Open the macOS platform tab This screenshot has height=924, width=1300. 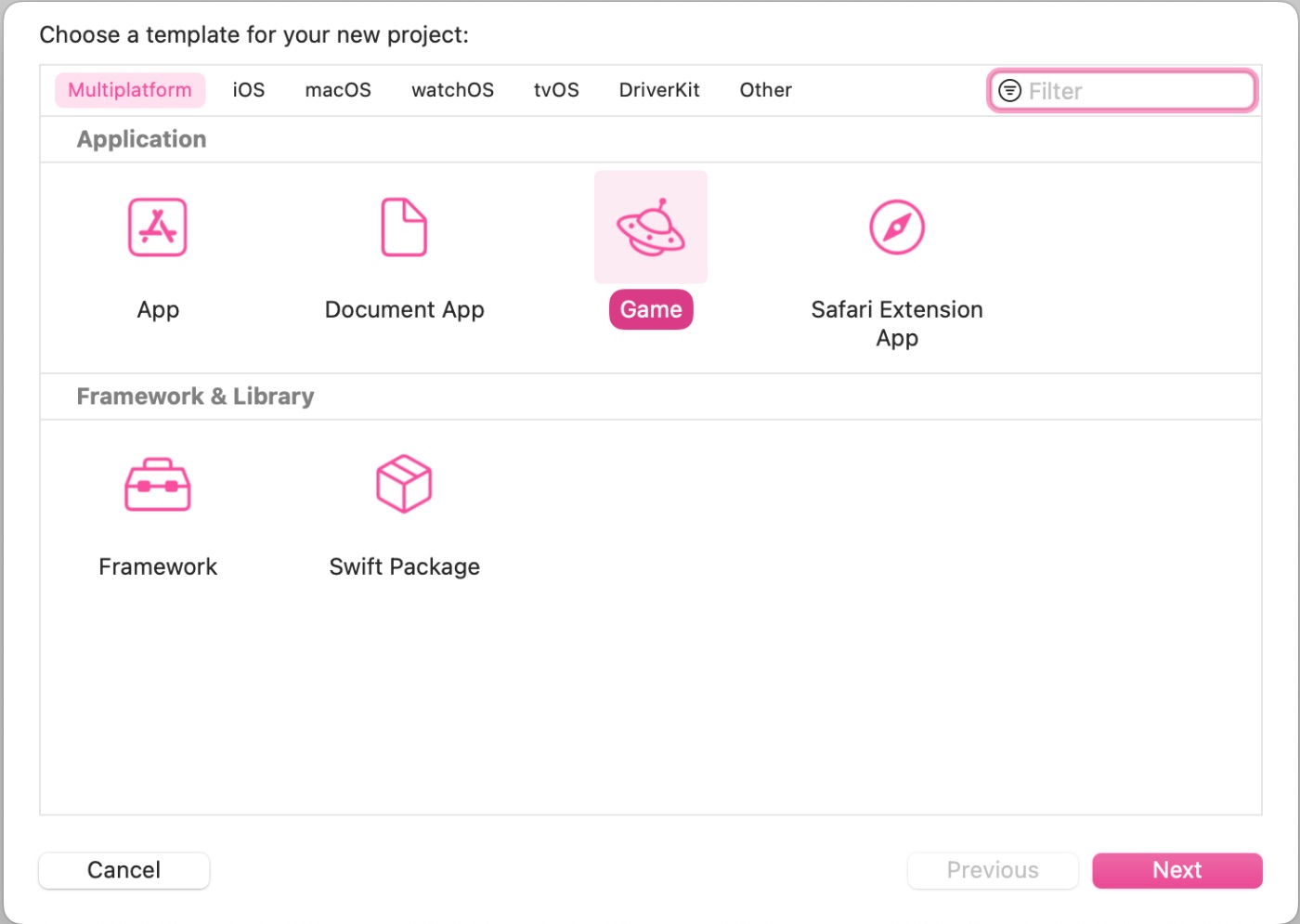pyautogui.click(x=338, y=90)
